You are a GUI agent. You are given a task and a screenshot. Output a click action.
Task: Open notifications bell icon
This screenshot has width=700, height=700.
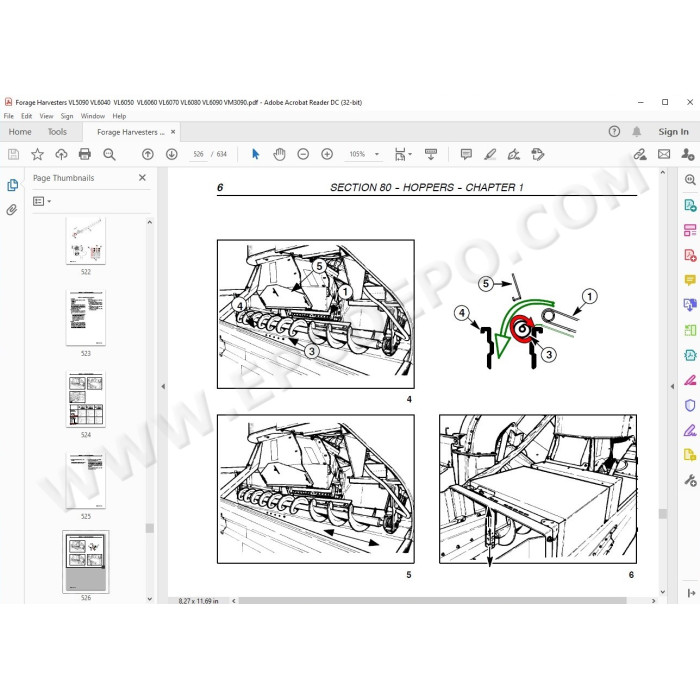[637, 131]
